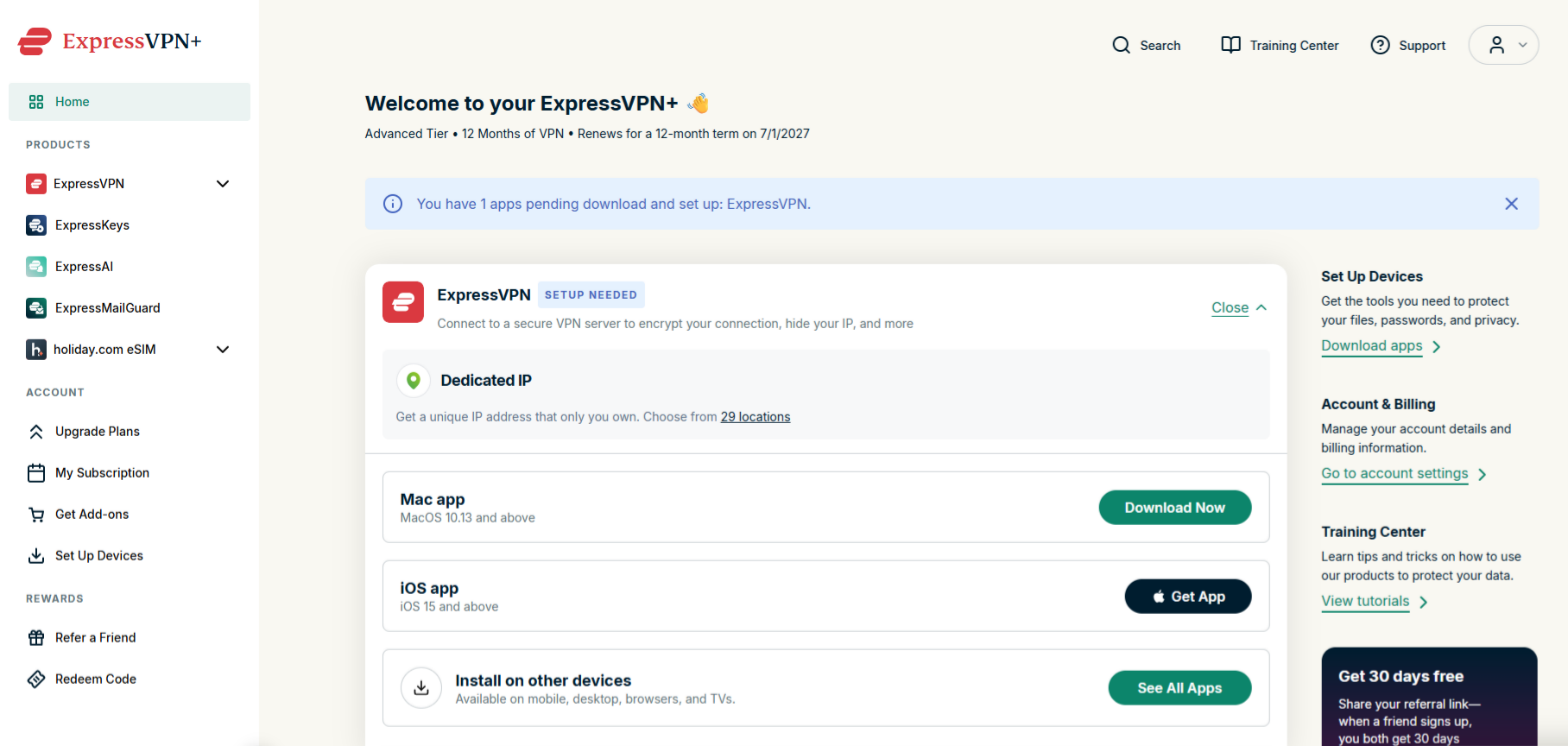Open Redeem Code page
Image resolution: width=1568 pixels, height=746 pixels.
click(x=96, y=680)
